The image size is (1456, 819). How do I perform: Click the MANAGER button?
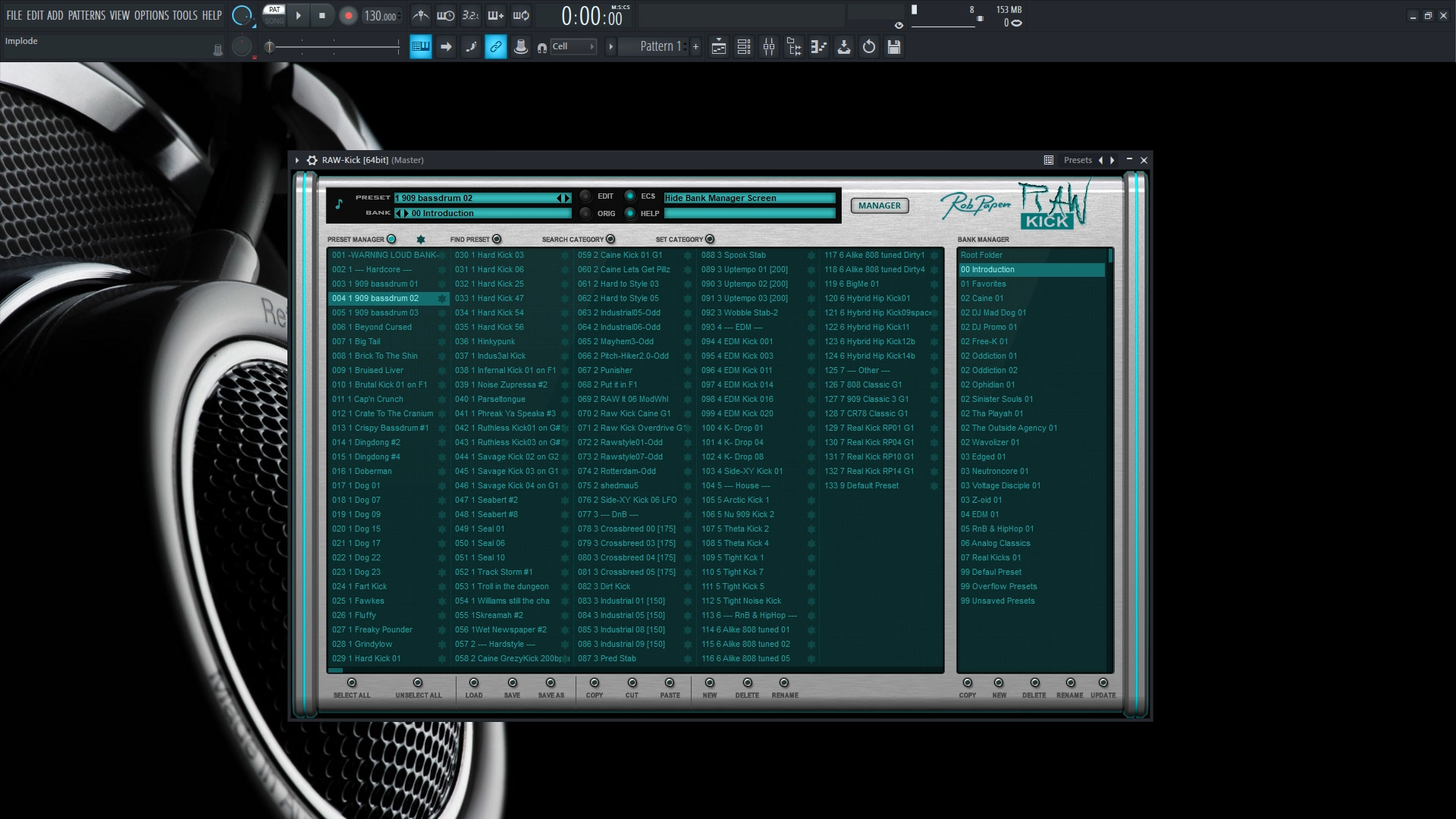[x=880, y=206]
